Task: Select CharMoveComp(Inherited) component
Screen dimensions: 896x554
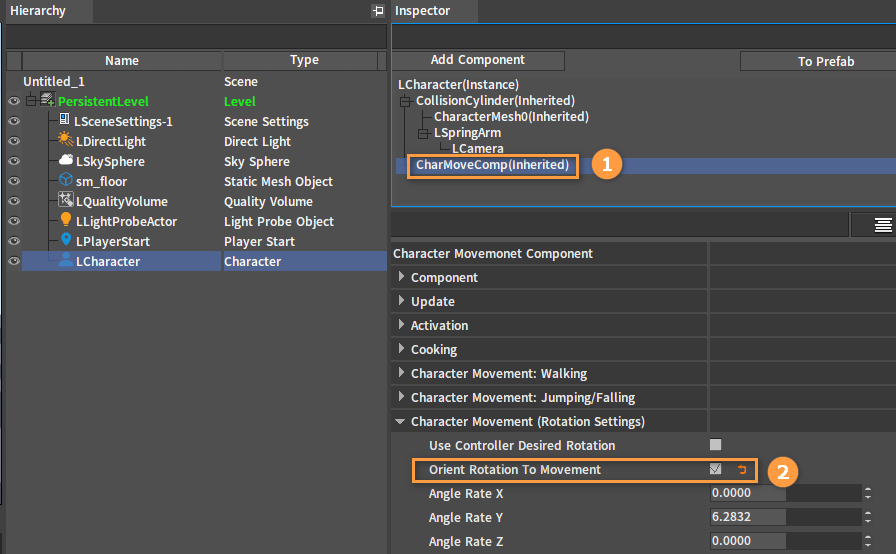Action: coord(492,165)
